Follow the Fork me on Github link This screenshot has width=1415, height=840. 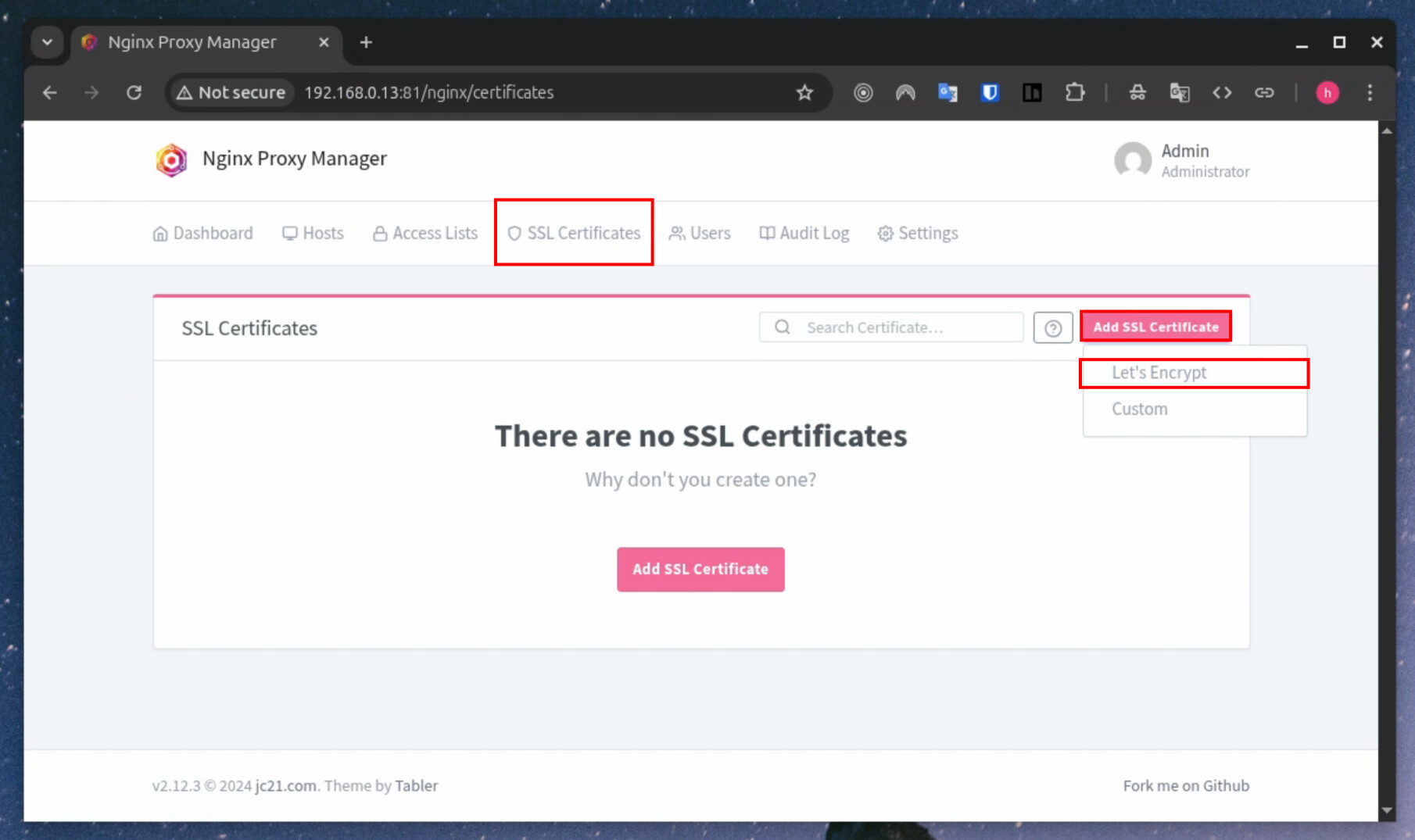(1186, 786)
